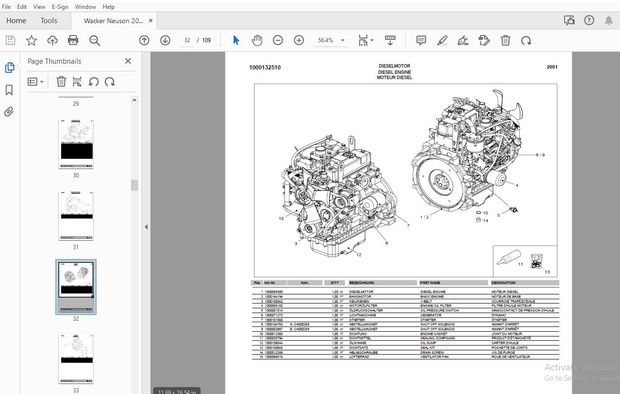Open the share review icon at top right

coord(569,20)
